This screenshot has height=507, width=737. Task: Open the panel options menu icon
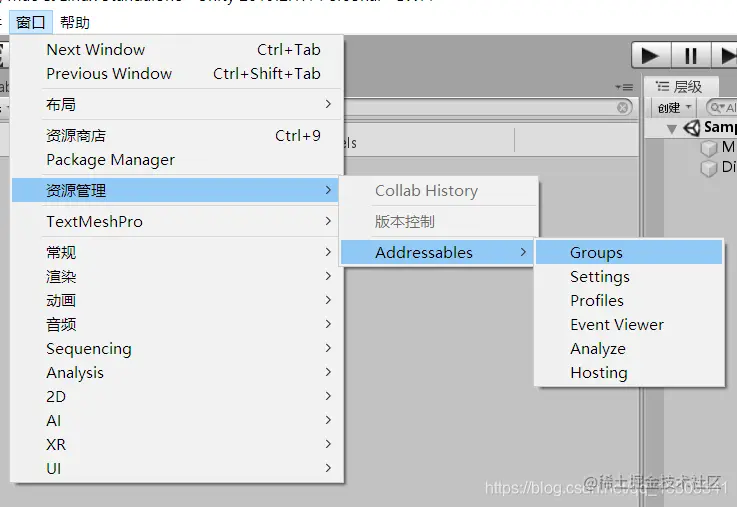pyautogui.click(x=624, y=87)
